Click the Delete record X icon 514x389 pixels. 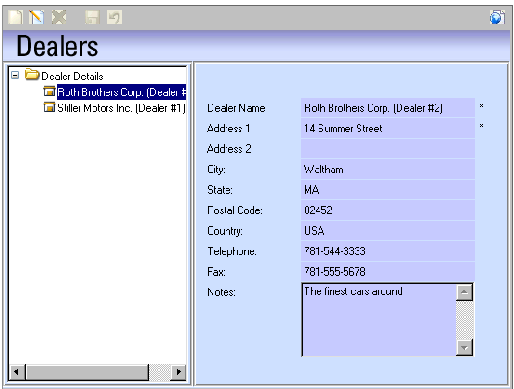point(59,17)
